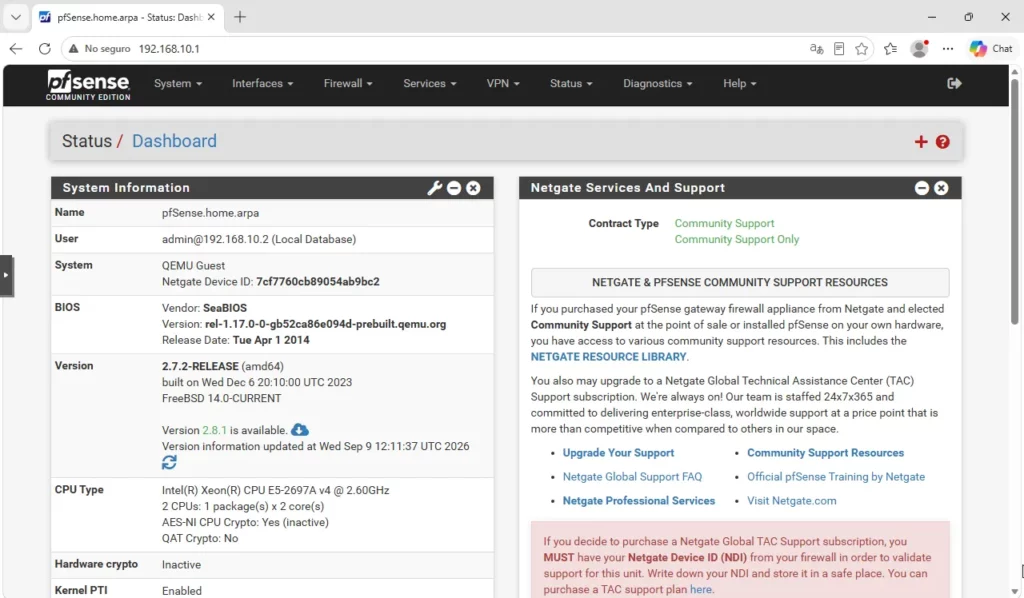Refresh version information with reload icon
This screenshot has width=1024, height=598.
tap(169, 462)
